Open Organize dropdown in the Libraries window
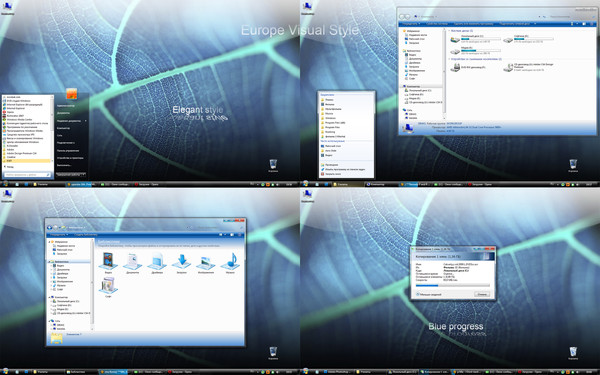Screen dimensions: 600x375 tap(59, 235)
